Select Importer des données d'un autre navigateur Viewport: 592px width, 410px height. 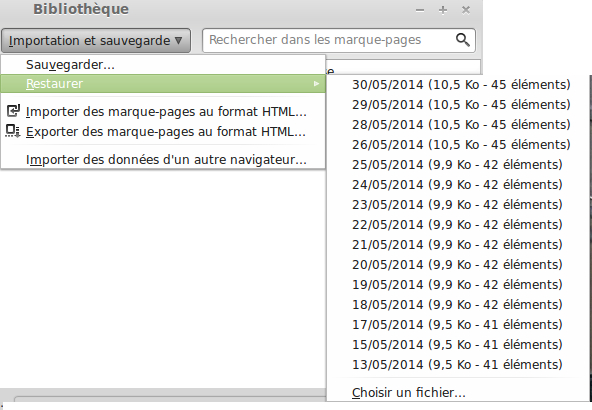163,160
